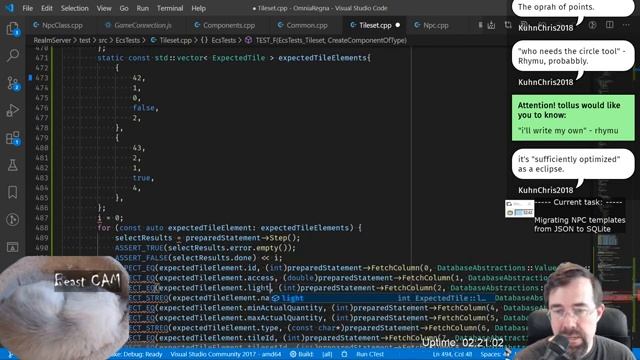Click line number 473 in gutter
Screen dimensions: 640x360
coord(42,78)
